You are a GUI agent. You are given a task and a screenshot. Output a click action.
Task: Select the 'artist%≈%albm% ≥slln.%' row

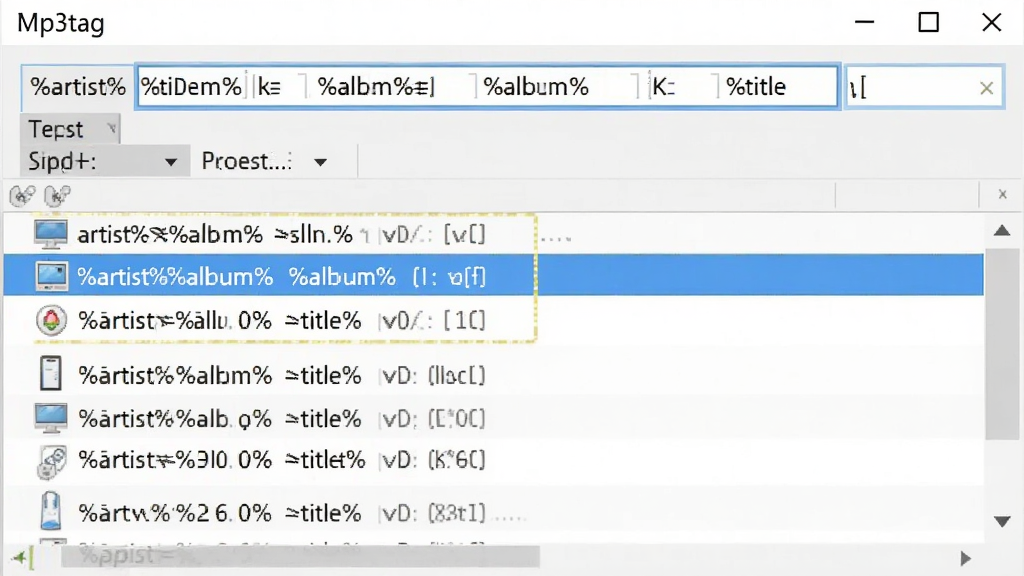[493, 234]
